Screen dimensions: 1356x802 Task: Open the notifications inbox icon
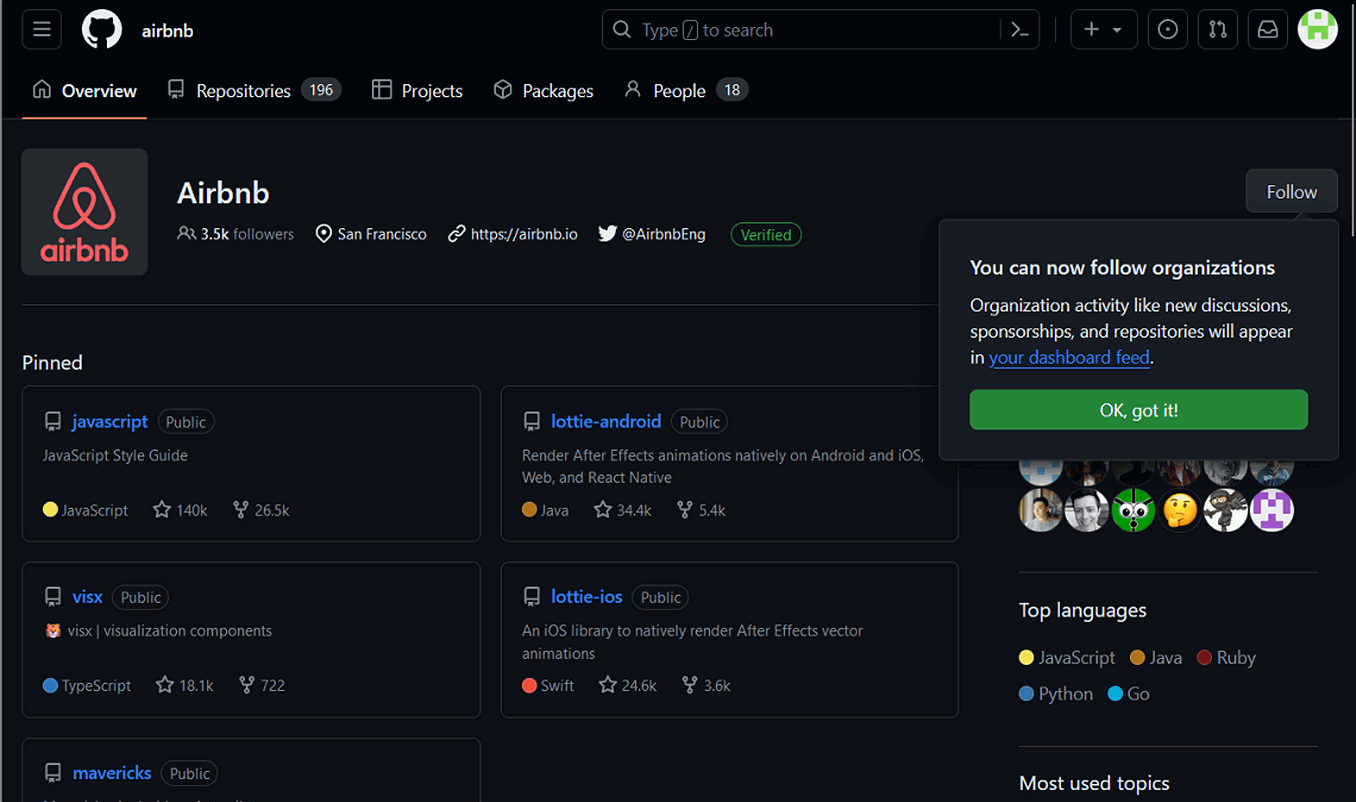pos(1267,30)
